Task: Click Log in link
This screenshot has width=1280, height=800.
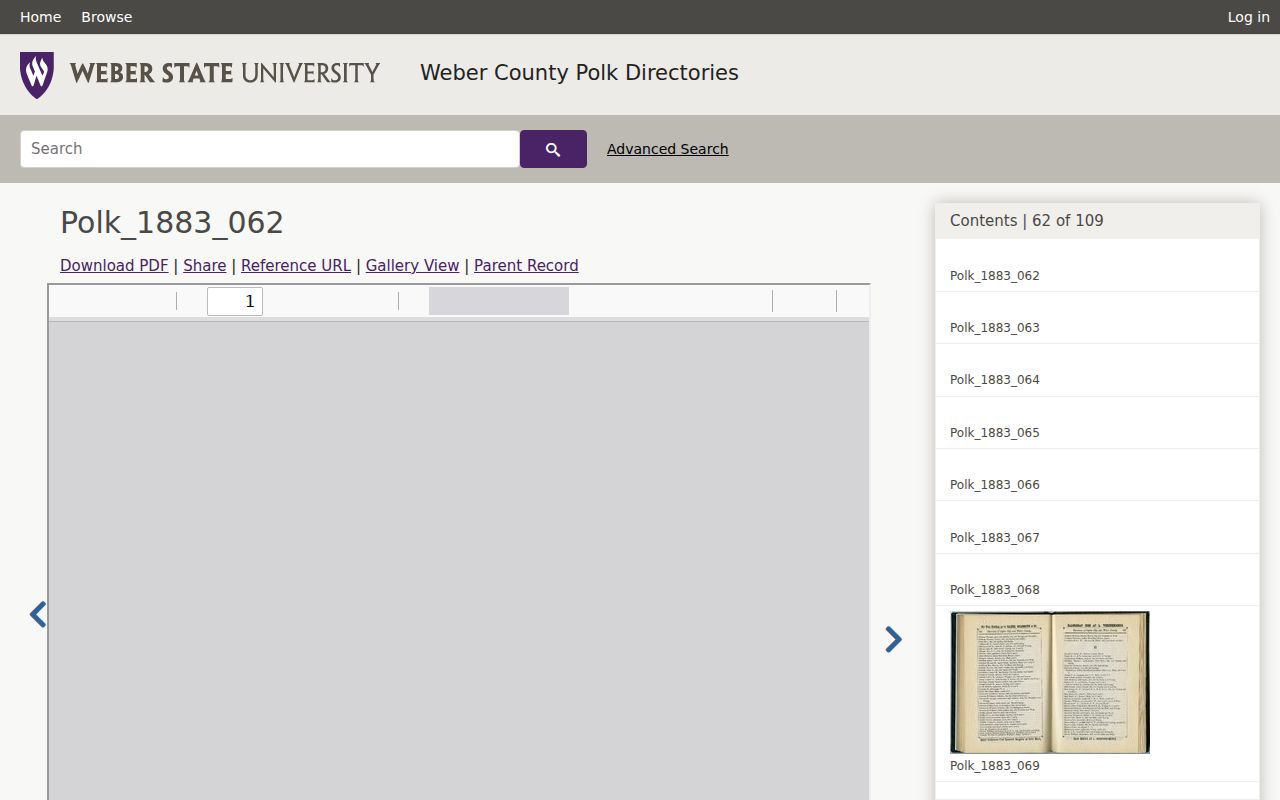Action: [1248, 17]
